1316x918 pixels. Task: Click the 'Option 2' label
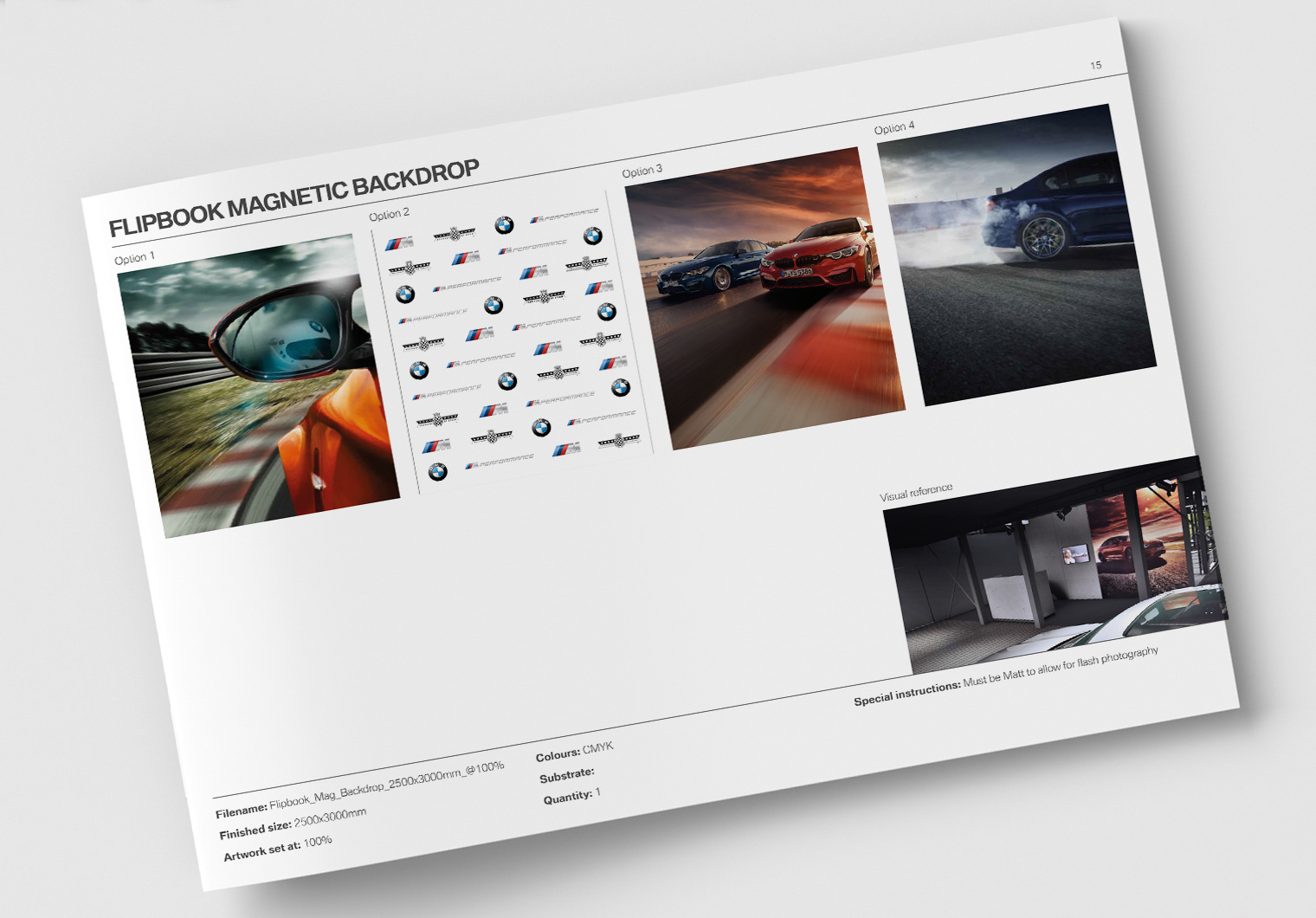coord(390,214)
